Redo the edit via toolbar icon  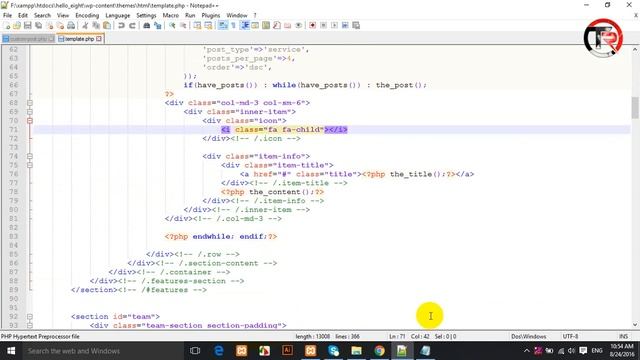click(x=132, y=25)
